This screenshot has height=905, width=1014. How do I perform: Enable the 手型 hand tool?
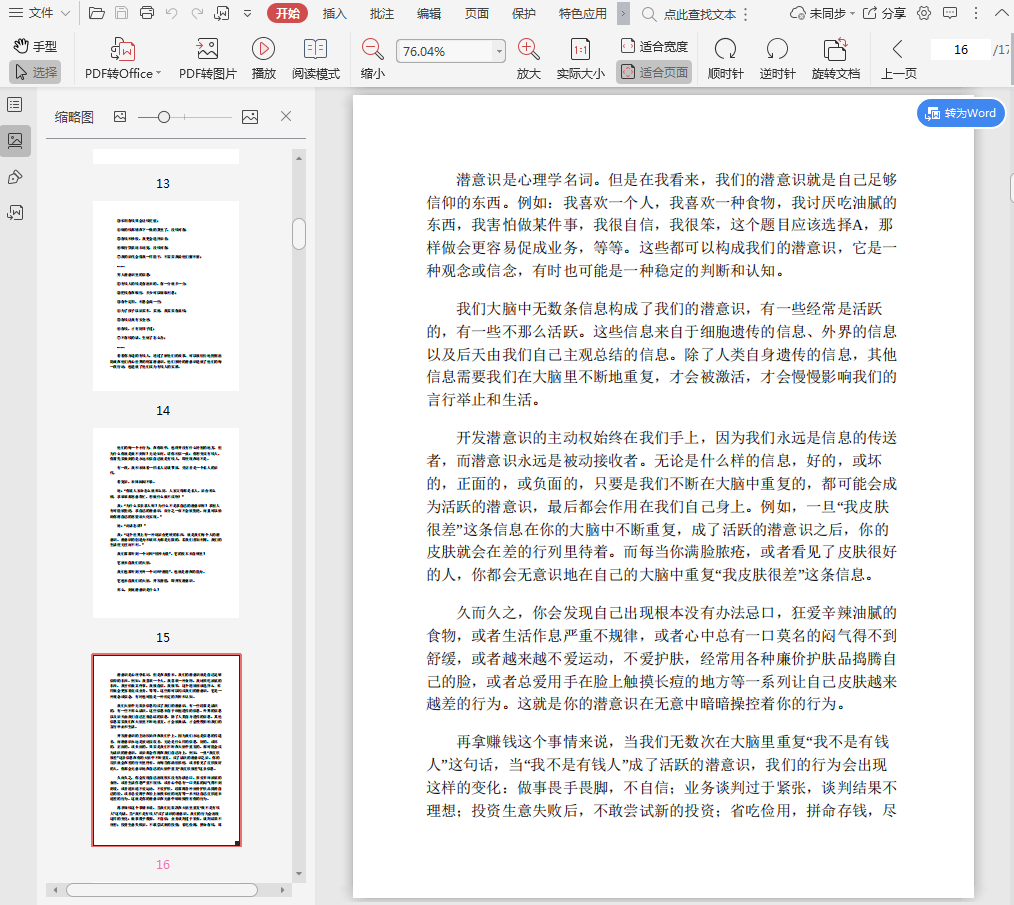point(35,46)
